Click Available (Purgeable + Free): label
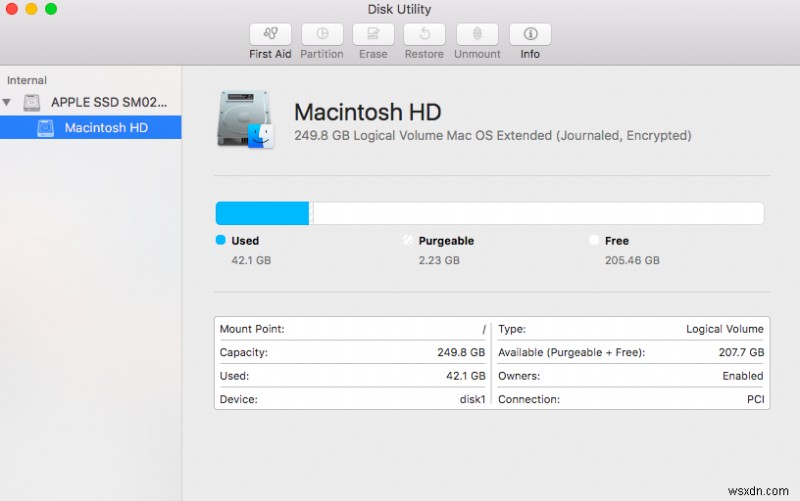Viewport: 800px width, 501px height. pyautogui.click(x=571, y=353)
